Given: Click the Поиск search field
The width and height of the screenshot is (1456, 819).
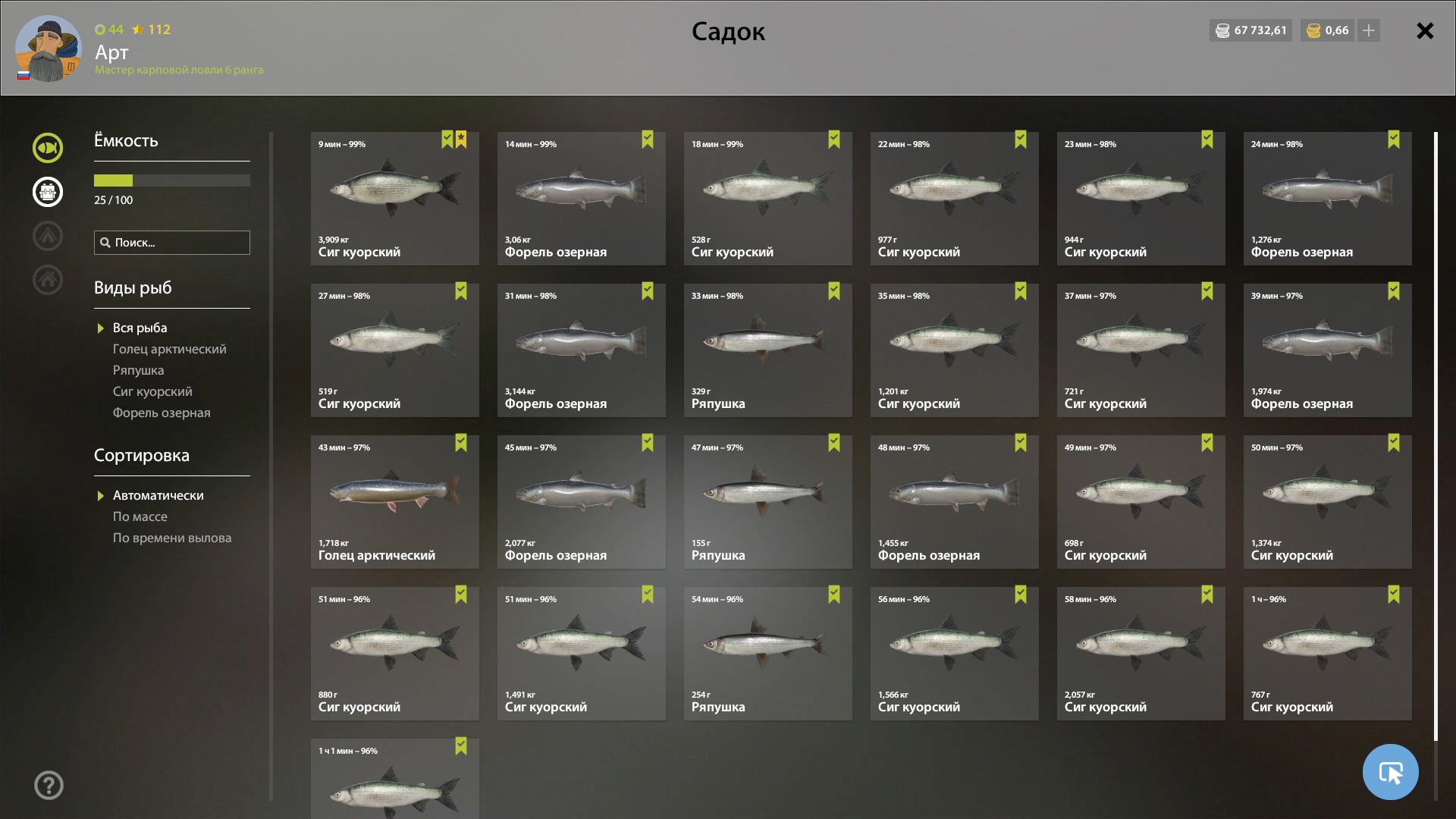Looking at the screenshot, I should point(172,243).
